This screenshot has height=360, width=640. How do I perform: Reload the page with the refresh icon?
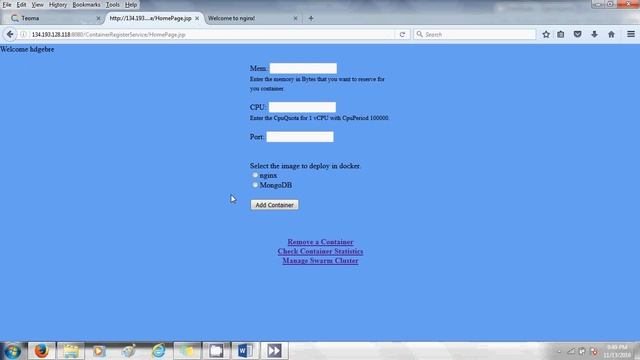(x=402, y=35)
